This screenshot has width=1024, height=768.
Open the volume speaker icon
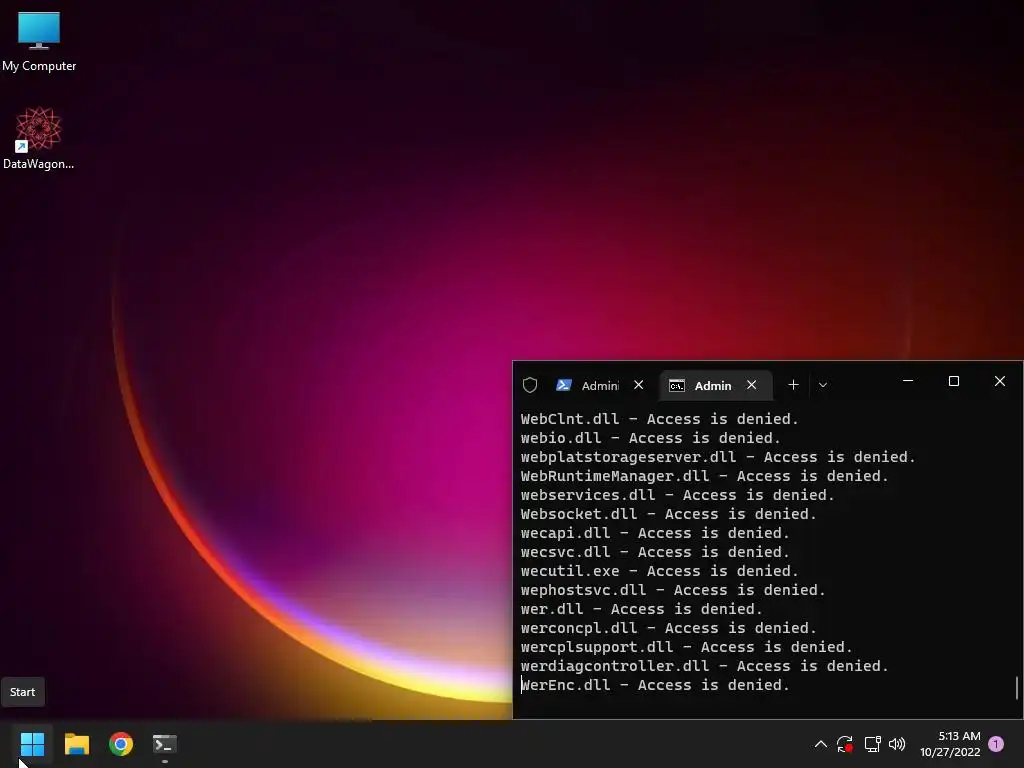(x=897, y=744)
